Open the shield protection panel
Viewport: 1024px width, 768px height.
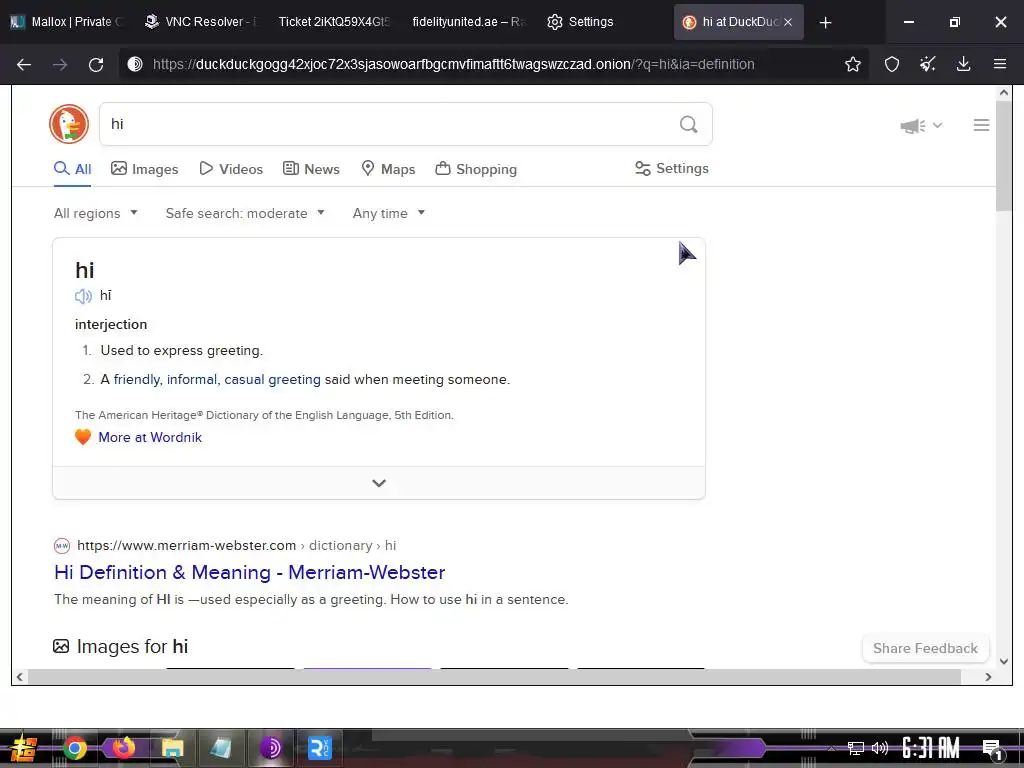coord(891,64)
